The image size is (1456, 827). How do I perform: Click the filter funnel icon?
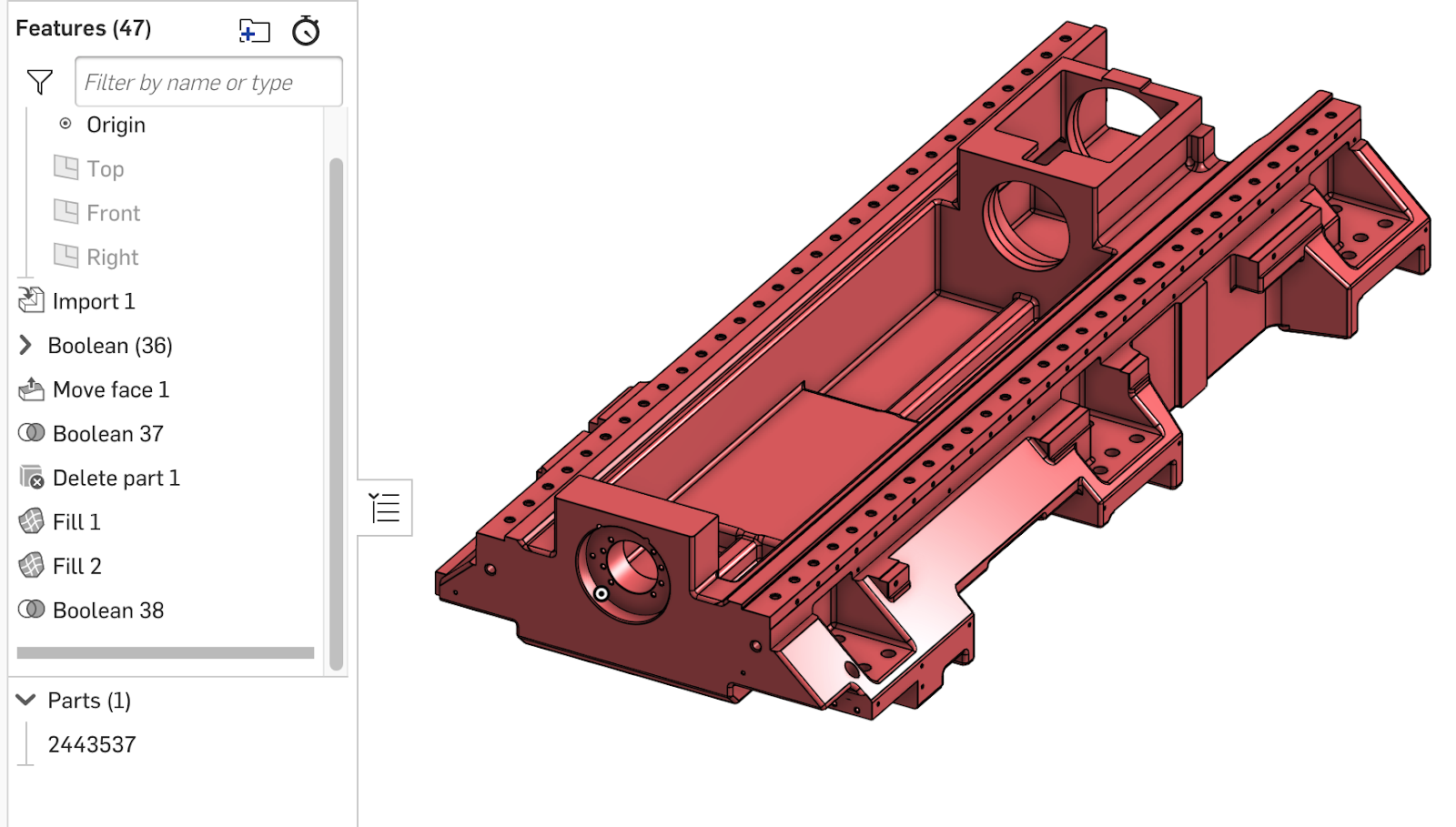pos(40,82)
